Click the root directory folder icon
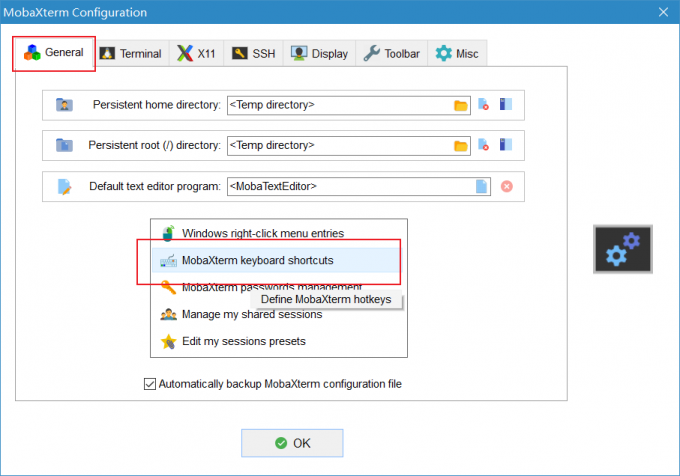The height and width of the screenshot is (476, 680). 64,145
